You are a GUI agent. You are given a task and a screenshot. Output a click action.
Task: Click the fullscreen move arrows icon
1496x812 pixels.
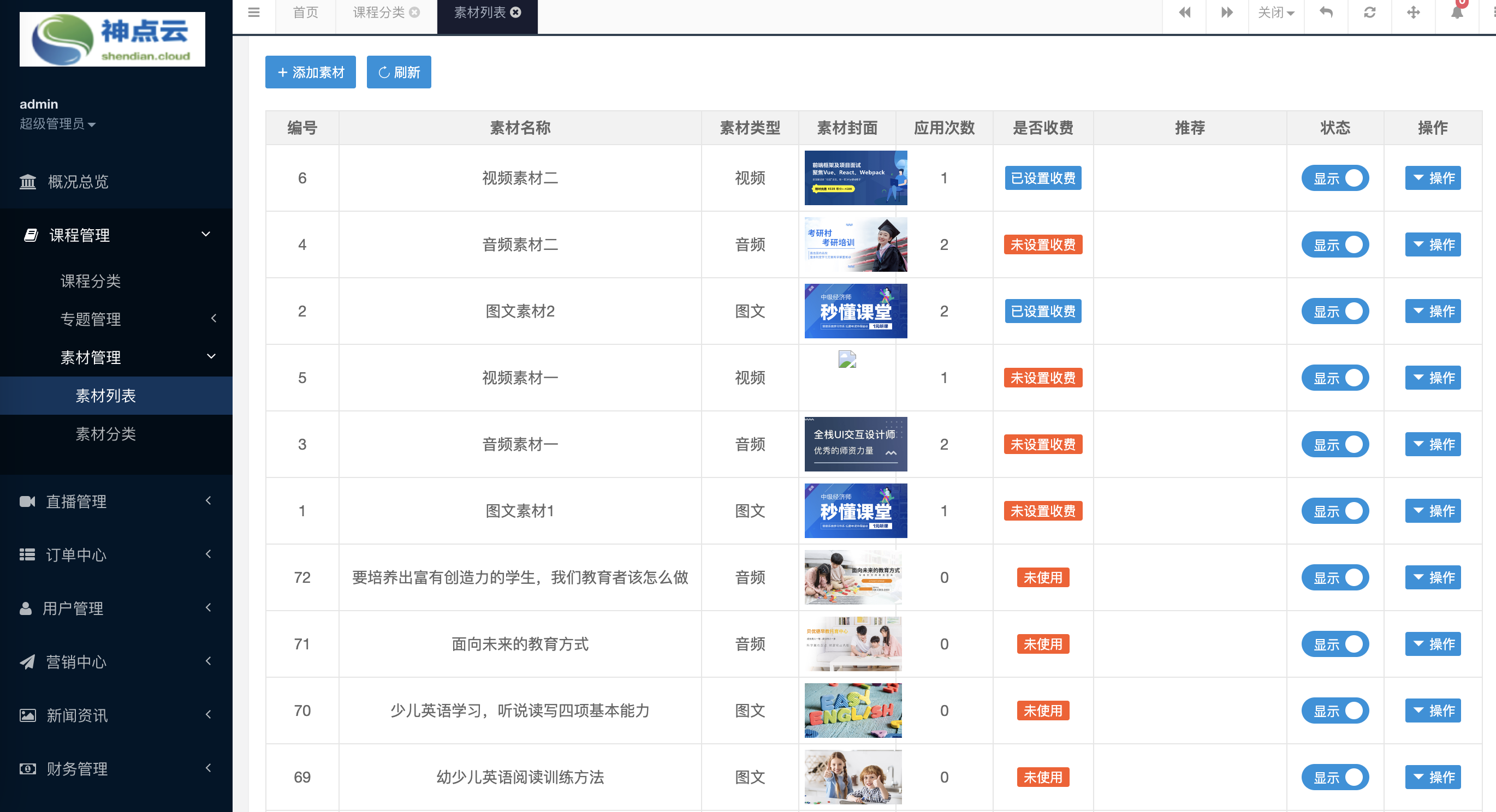tap(1413, 12)
